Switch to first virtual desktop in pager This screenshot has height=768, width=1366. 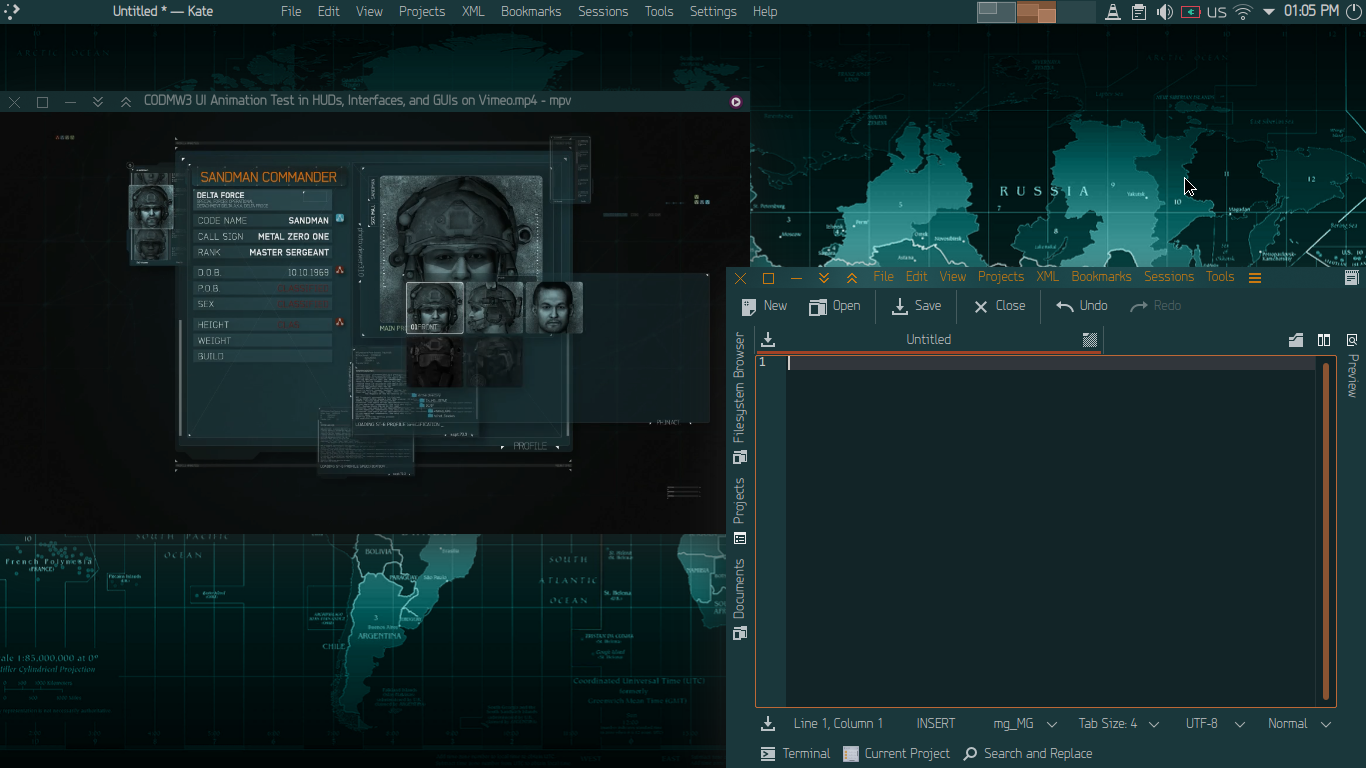coord(996,12)
